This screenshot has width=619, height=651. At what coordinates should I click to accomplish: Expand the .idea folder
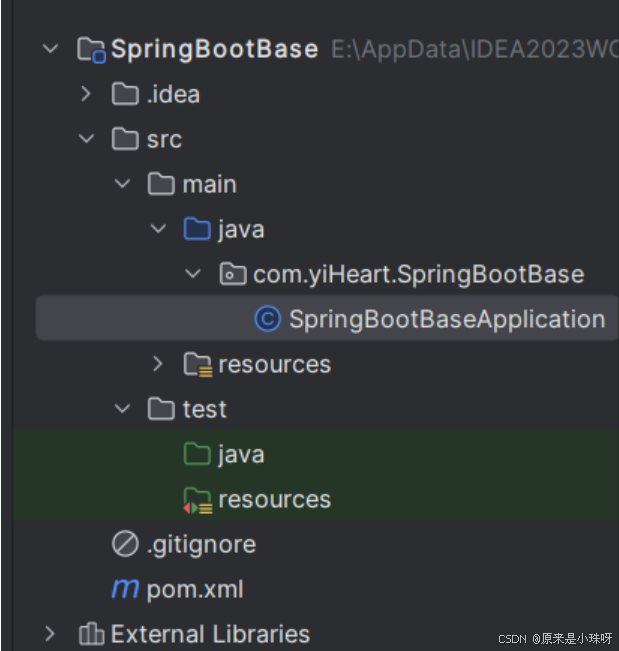(86, 94)
